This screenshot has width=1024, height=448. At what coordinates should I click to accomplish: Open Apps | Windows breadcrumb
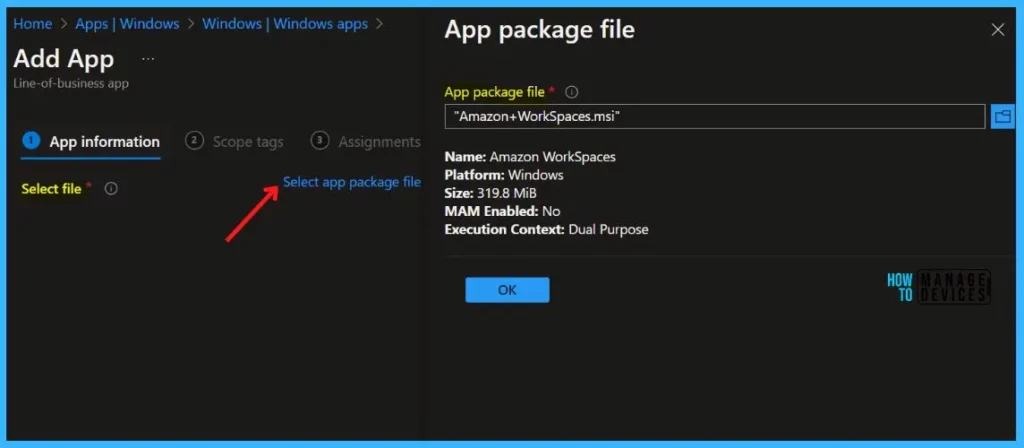[127, 24]
